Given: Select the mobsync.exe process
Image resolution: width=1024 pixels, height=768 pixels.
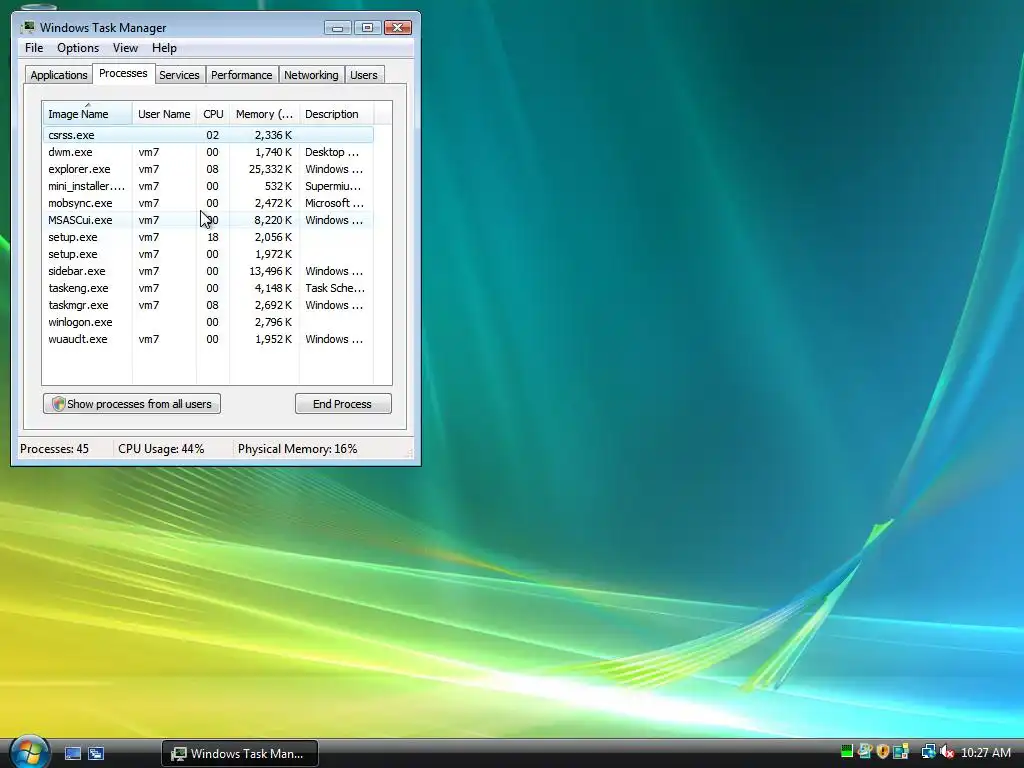Looking at the screenshot, I should click(208, 203).
